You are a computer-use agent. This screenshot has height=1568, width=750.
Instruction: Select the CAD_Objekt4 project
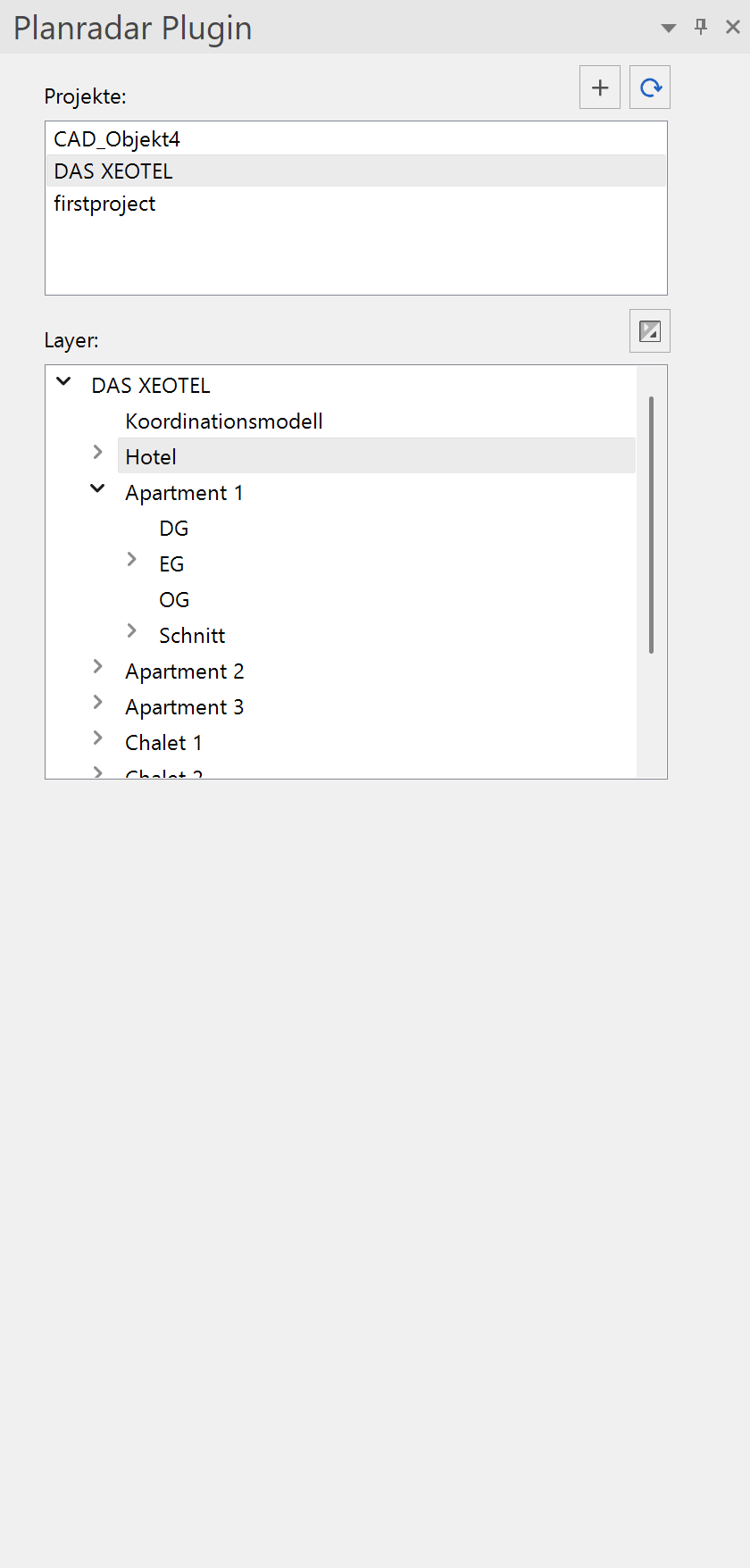coord(117,139)
